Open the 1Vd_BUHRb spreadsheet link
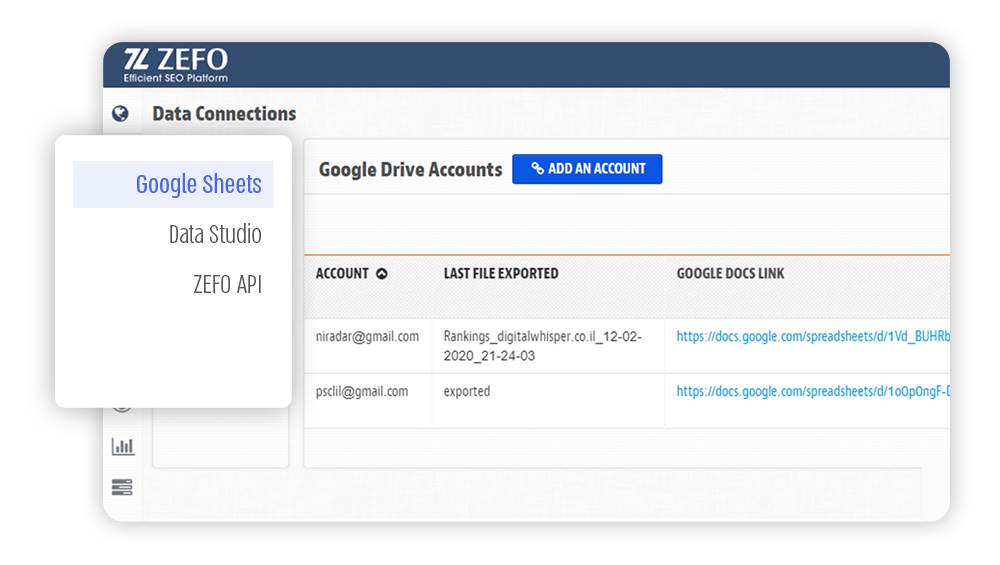 tap(813, 337)
